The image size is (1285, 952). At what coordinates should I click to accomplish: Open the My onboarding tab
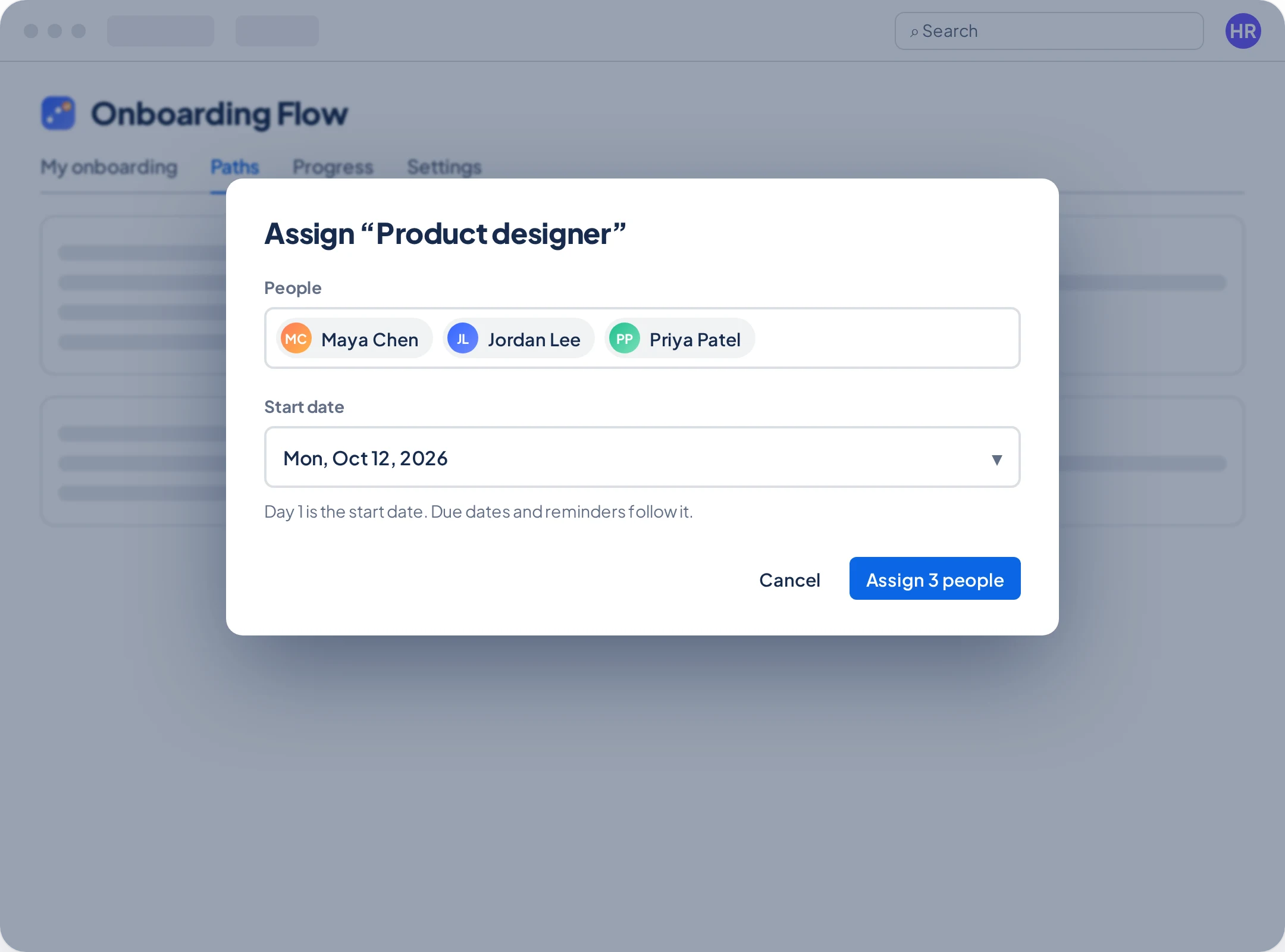coord(109,167)
